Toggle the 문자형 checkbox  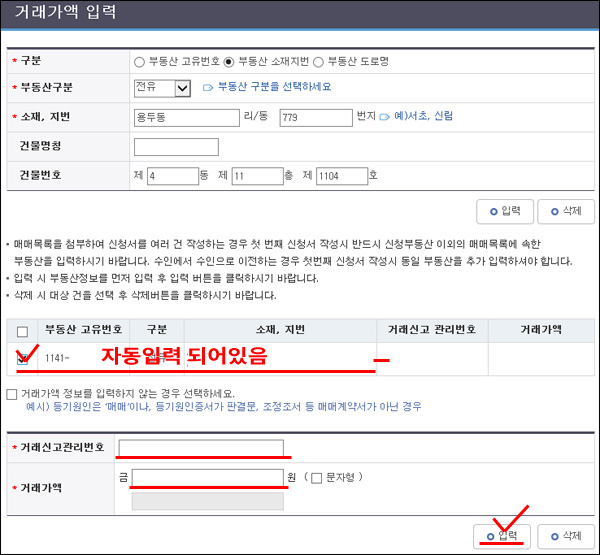point(316,478)
